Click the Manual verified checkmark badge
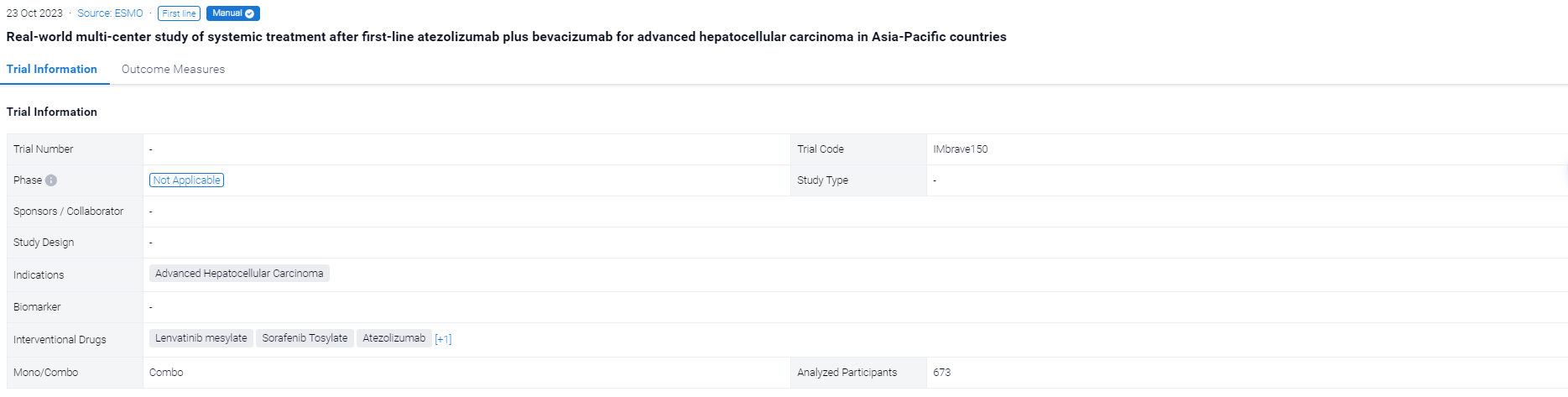Image resolution: width=1568 pixels, height=397 pixels. tap(233, 13)
